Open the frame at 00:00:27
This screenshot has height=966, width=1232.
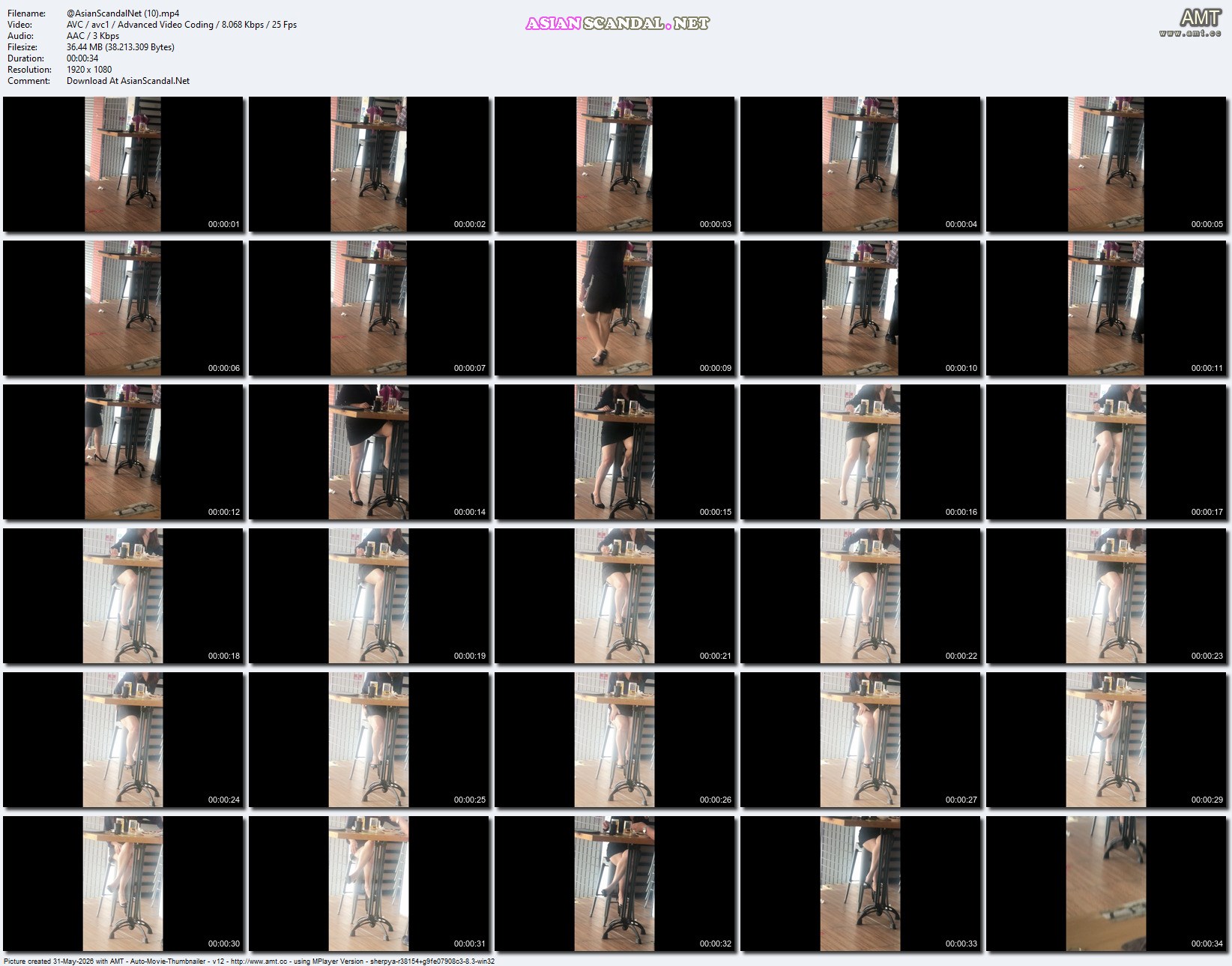(860, 740)
